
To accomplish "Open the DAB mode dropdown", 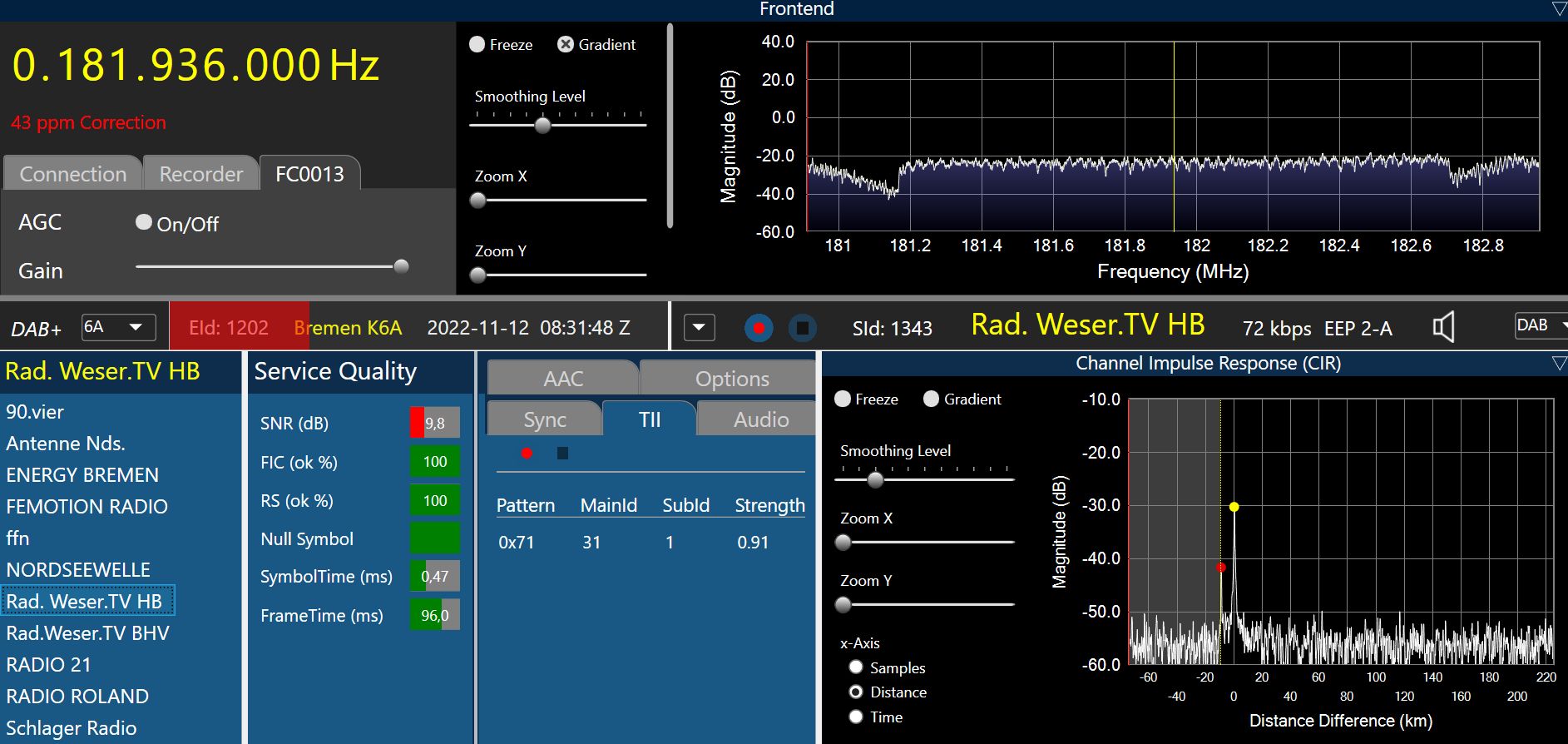I will (1541, 325).
